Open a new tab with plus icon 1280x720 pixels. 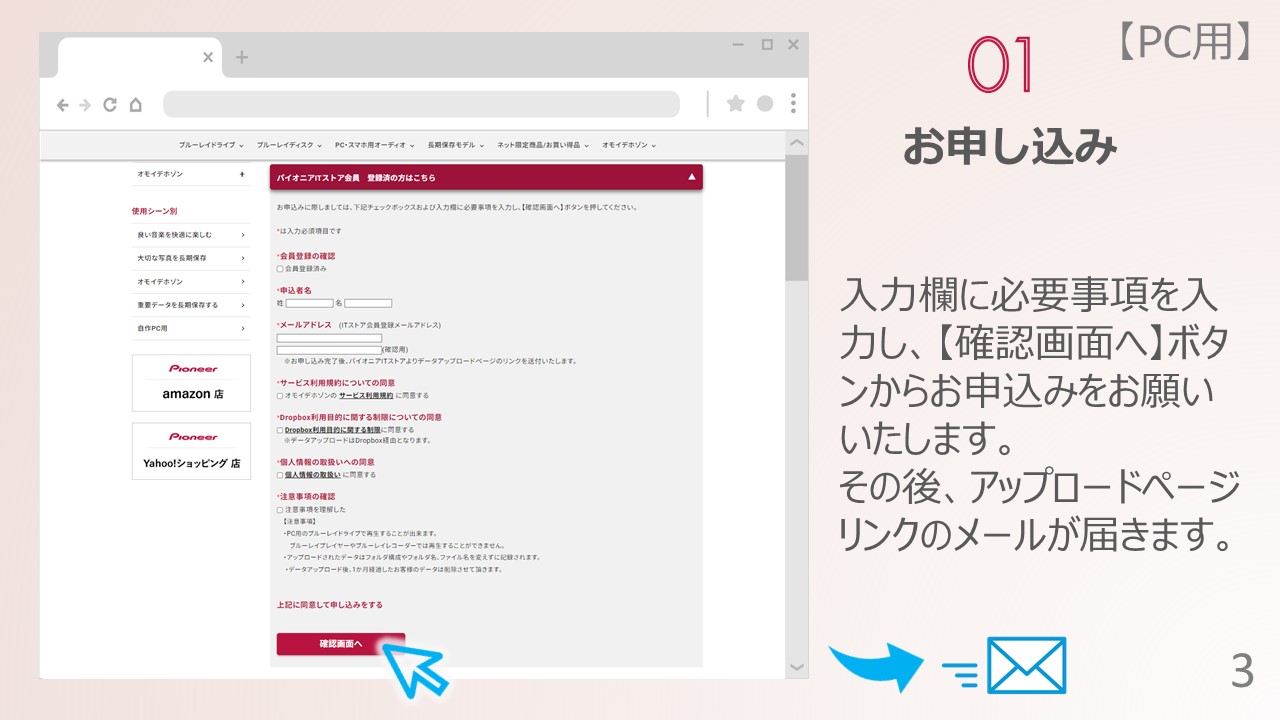241,57
